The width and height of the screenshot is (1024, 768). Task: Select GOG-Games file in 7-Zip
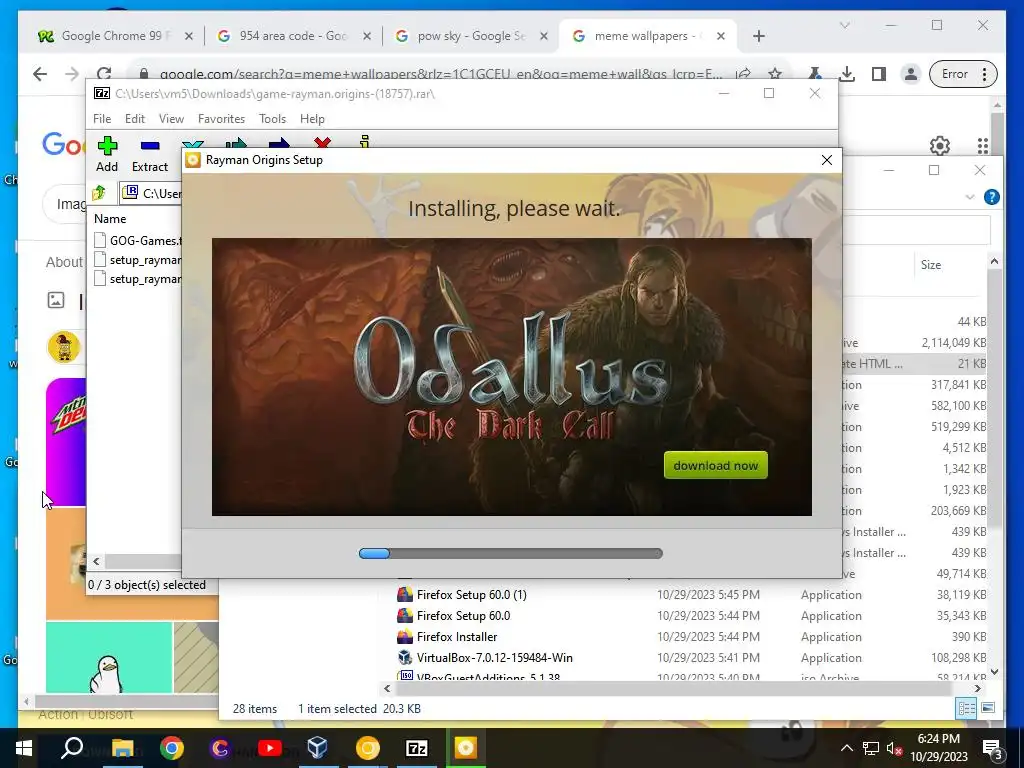coord(137,240)
